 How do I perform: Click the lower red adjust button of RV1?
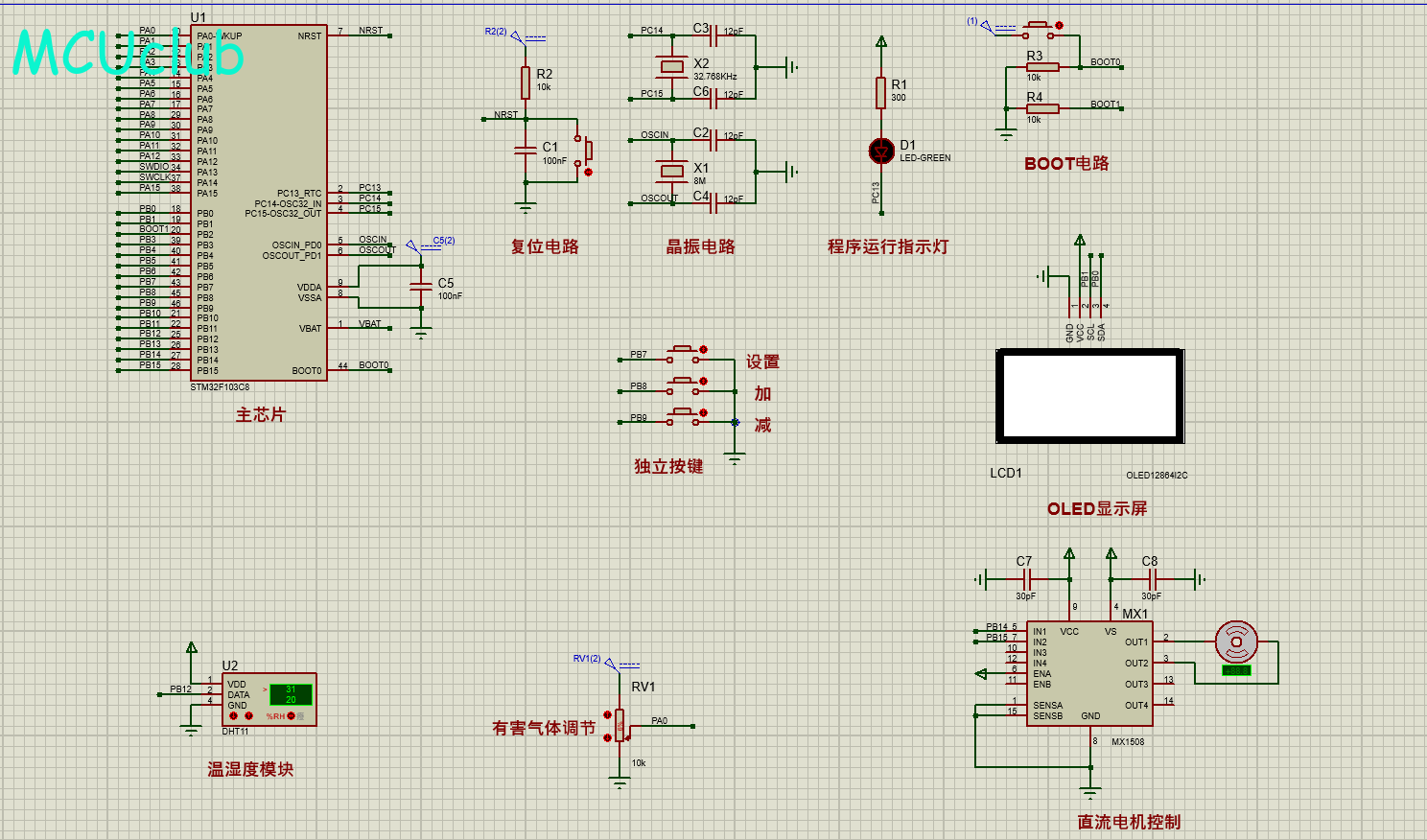(607, 736)
